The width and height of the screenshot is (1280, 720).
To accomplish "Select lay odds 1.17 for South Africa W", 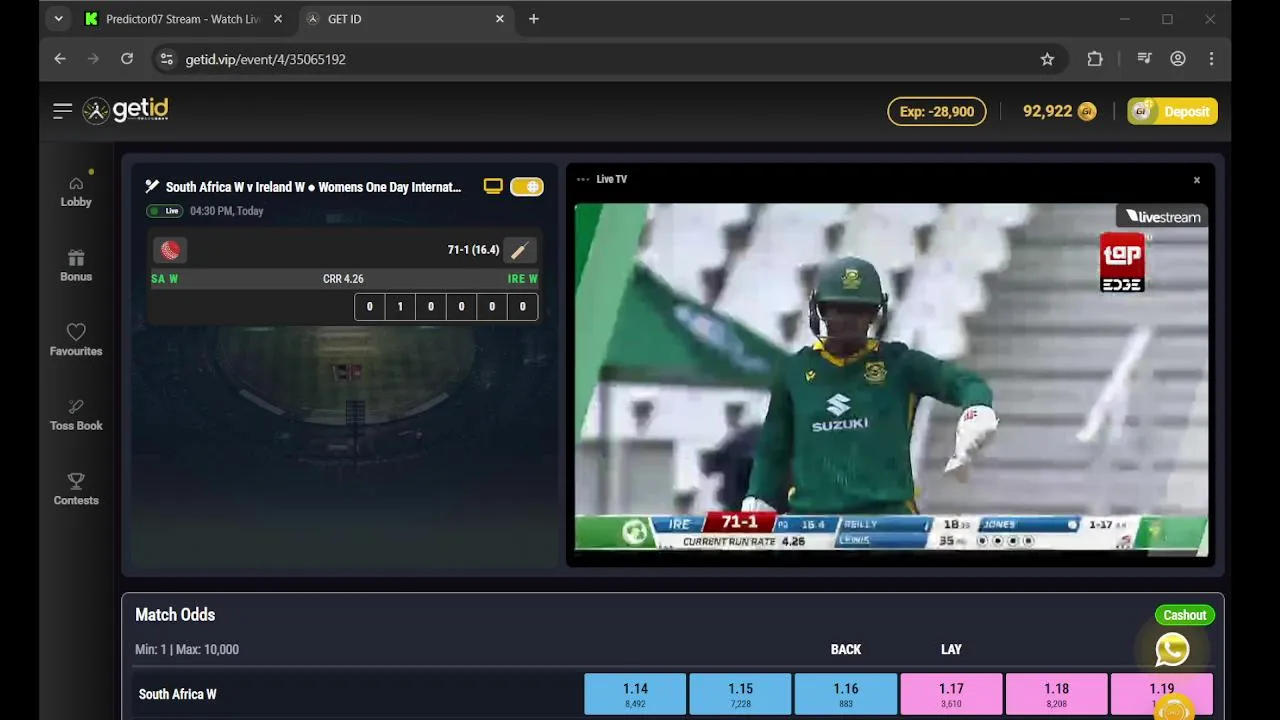I will tap(951, 694).
